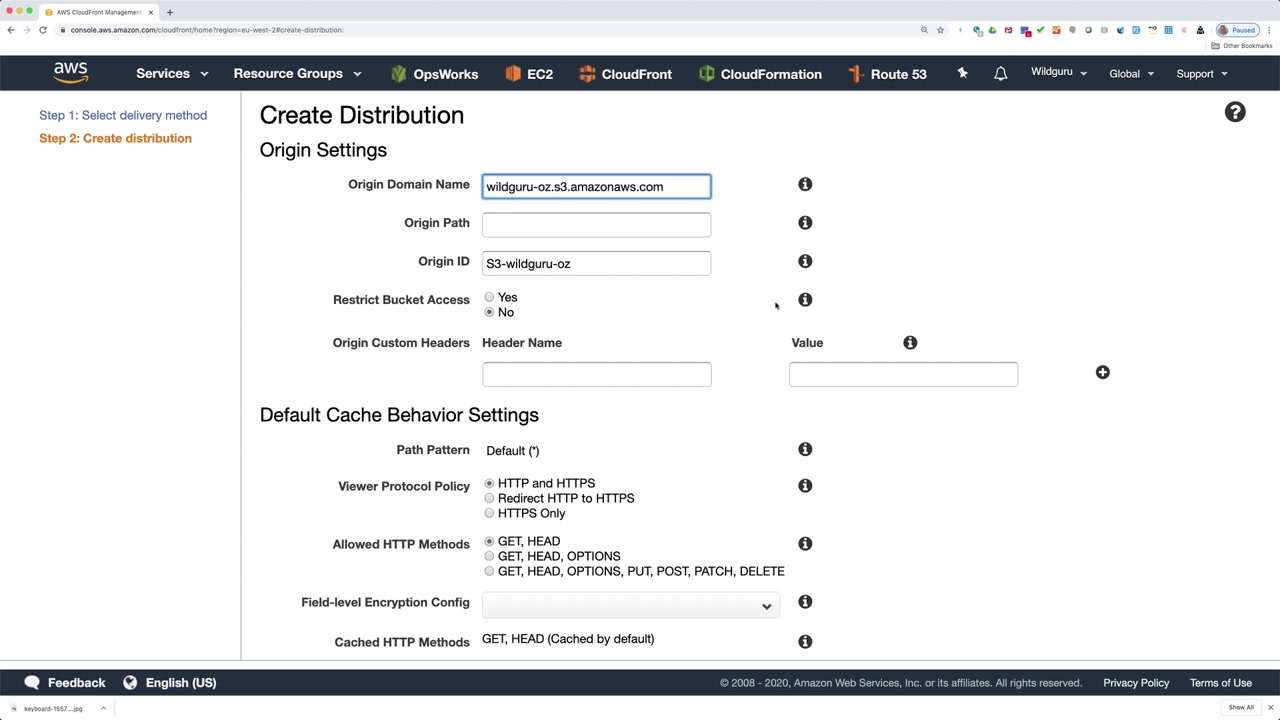Open CloudFront from the shortcut bar

coord(625,74)
